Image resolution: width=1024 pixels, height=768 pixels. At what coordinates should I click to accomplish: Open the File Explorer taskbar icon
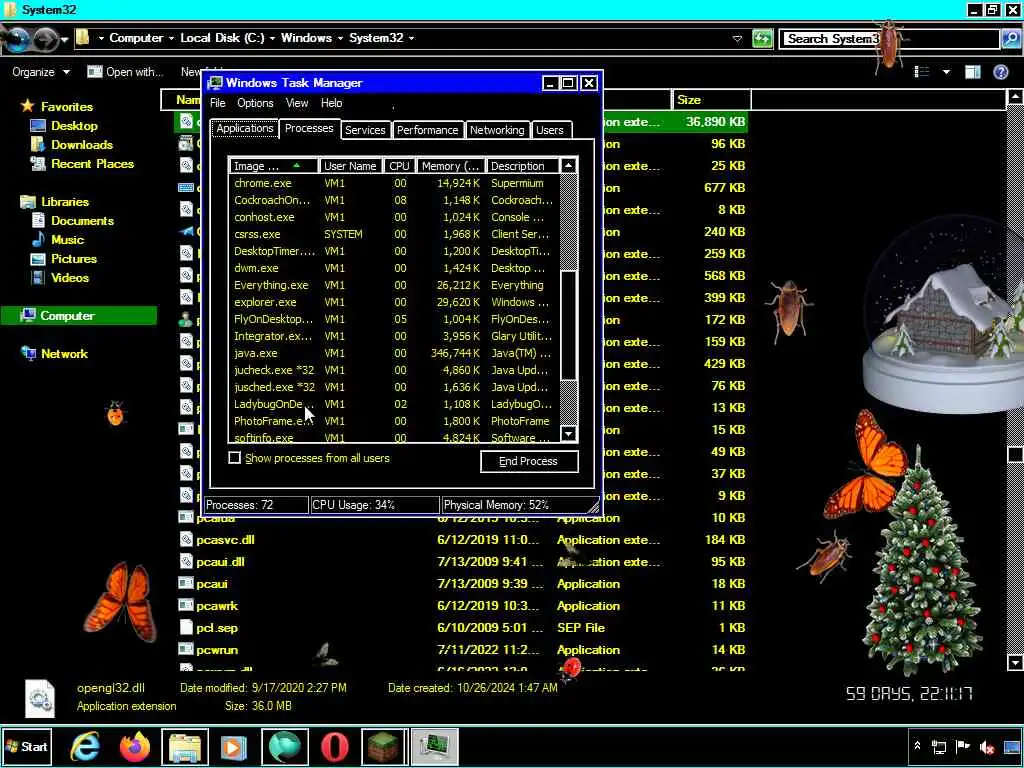[x=185, y=746]
